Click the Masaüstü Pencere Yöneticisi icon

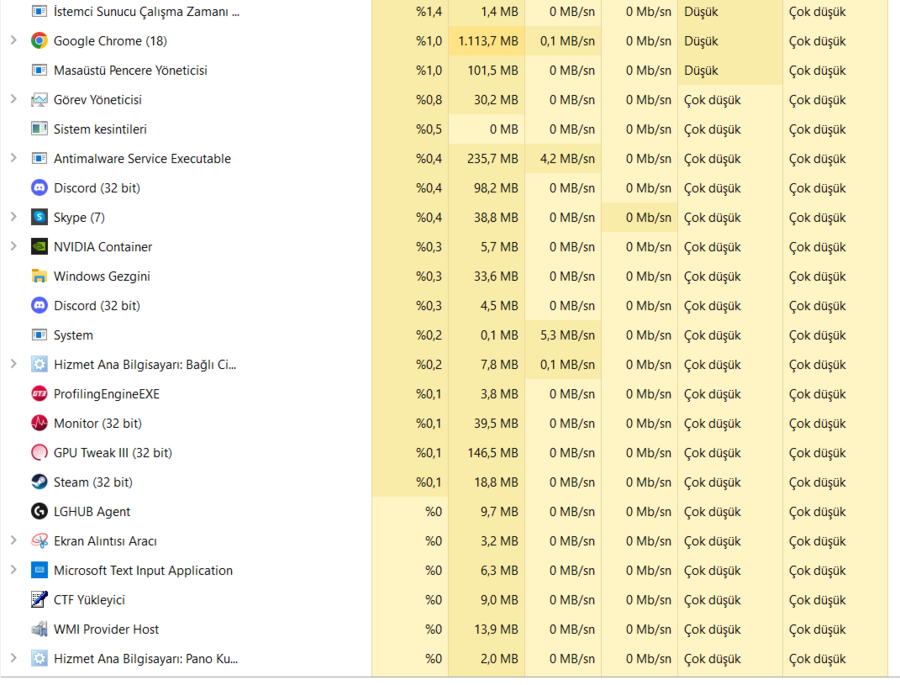click(39, 70)
